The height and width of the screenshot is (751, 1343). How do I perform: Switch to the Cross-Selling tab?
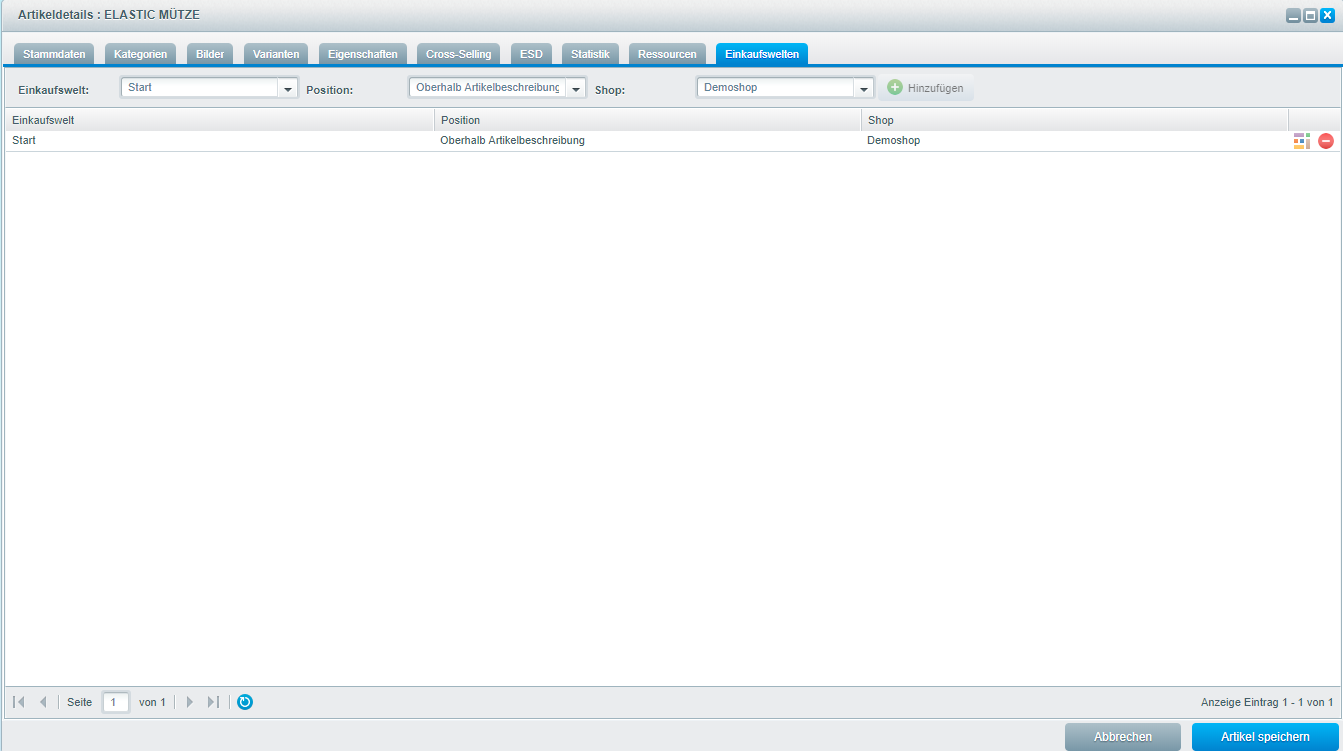point(459,54)
